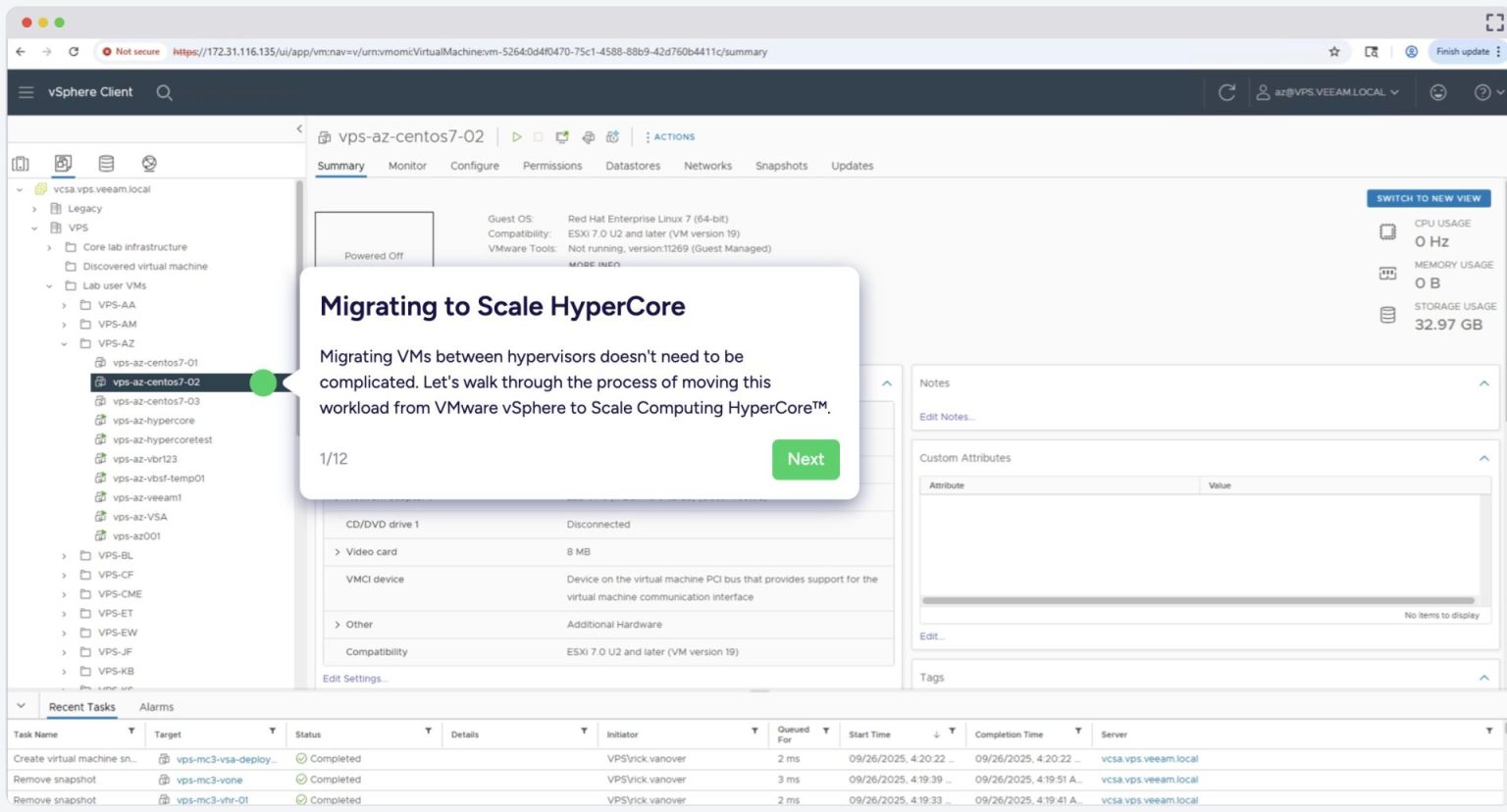Switch to the Snapshots tab
Screen dimensions: 1507x812
pos(781,166)
